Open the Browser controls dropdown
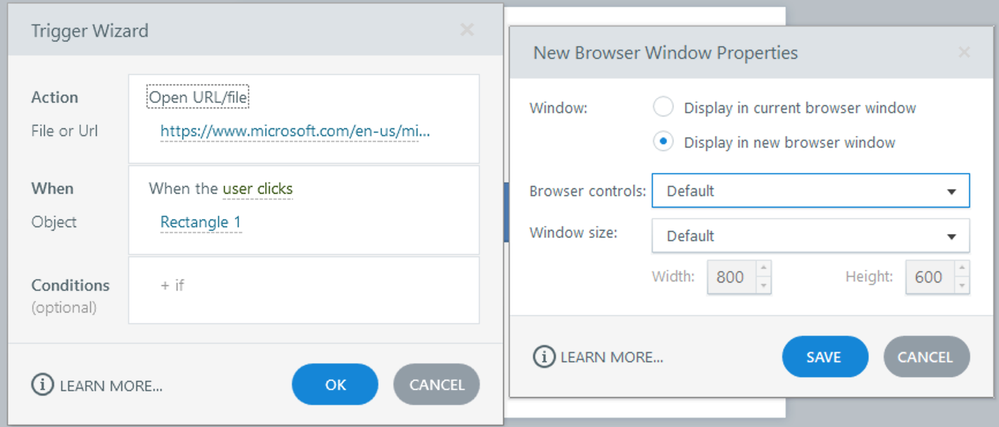Image resolution: width=999 pixels, height=427 pixels. point(810,191)
